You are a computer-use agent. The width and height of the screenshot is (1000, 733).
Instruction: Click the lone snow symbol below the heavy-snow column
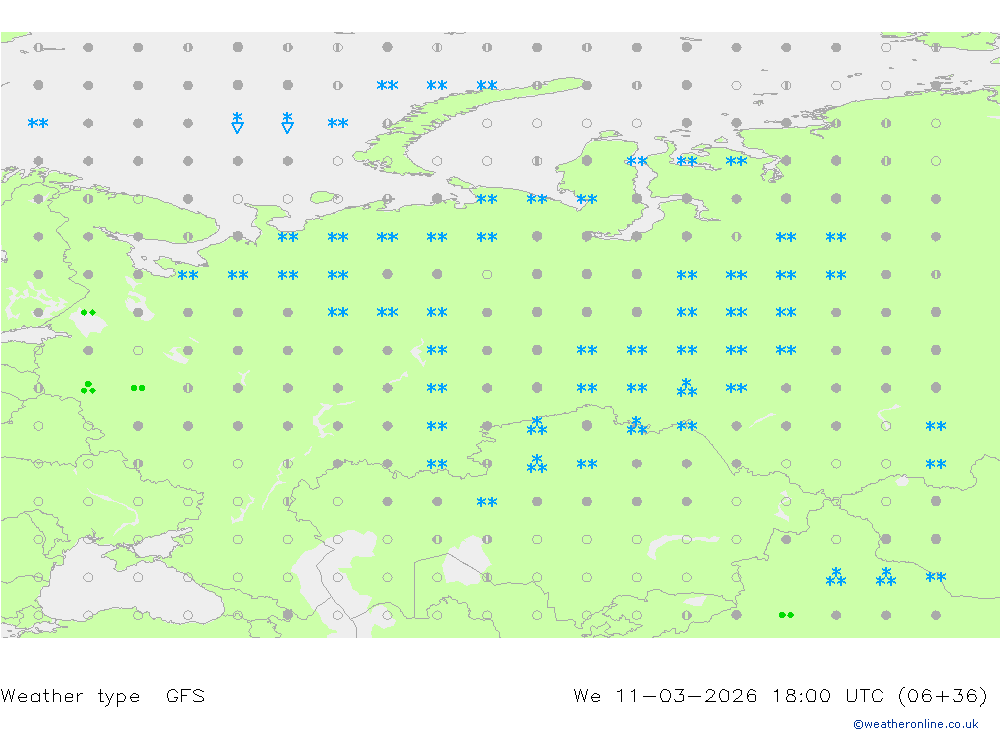point(487,502)
